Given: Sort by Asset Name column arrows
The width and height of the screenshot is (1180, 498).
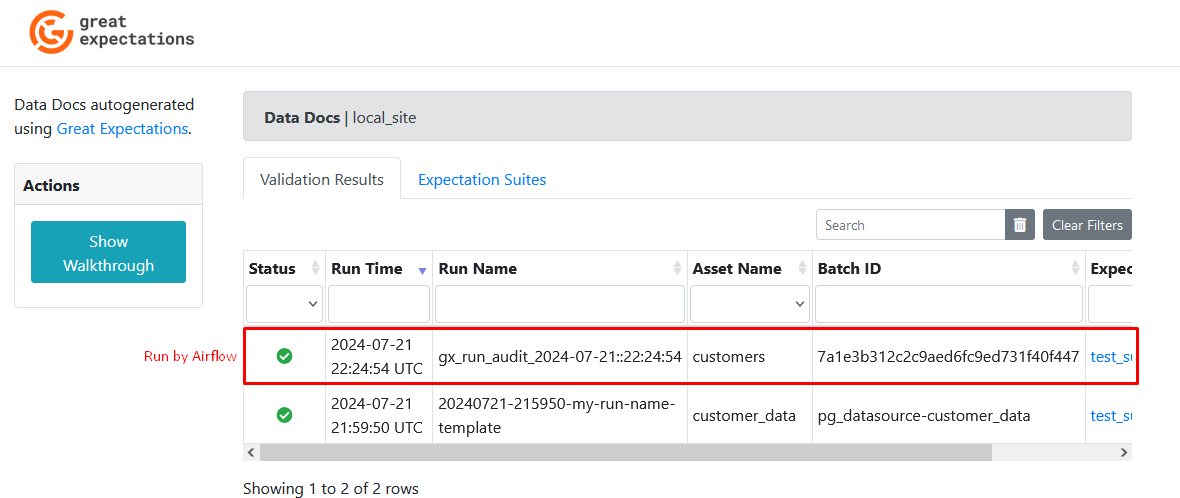Looking at the screenshot, I should tap(802, 268).
